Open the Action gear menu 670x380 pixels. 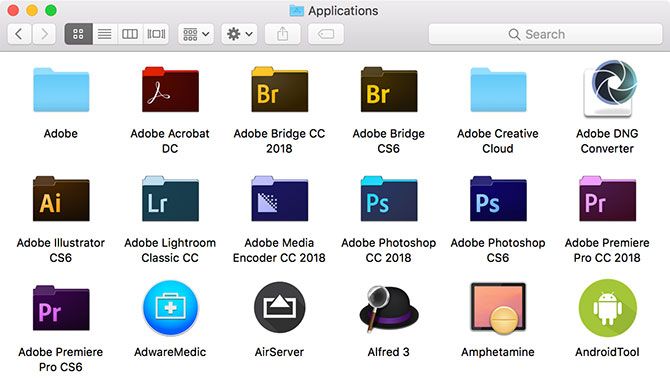tap(239, 34)
